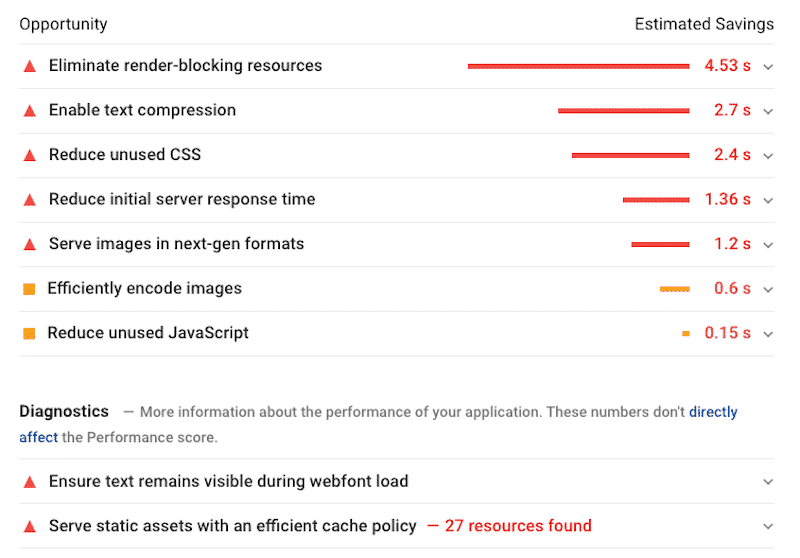800x558 pixels.
Task: Click orange square icon beside Reduce unused JavaScript
Action: coord(29,333)
